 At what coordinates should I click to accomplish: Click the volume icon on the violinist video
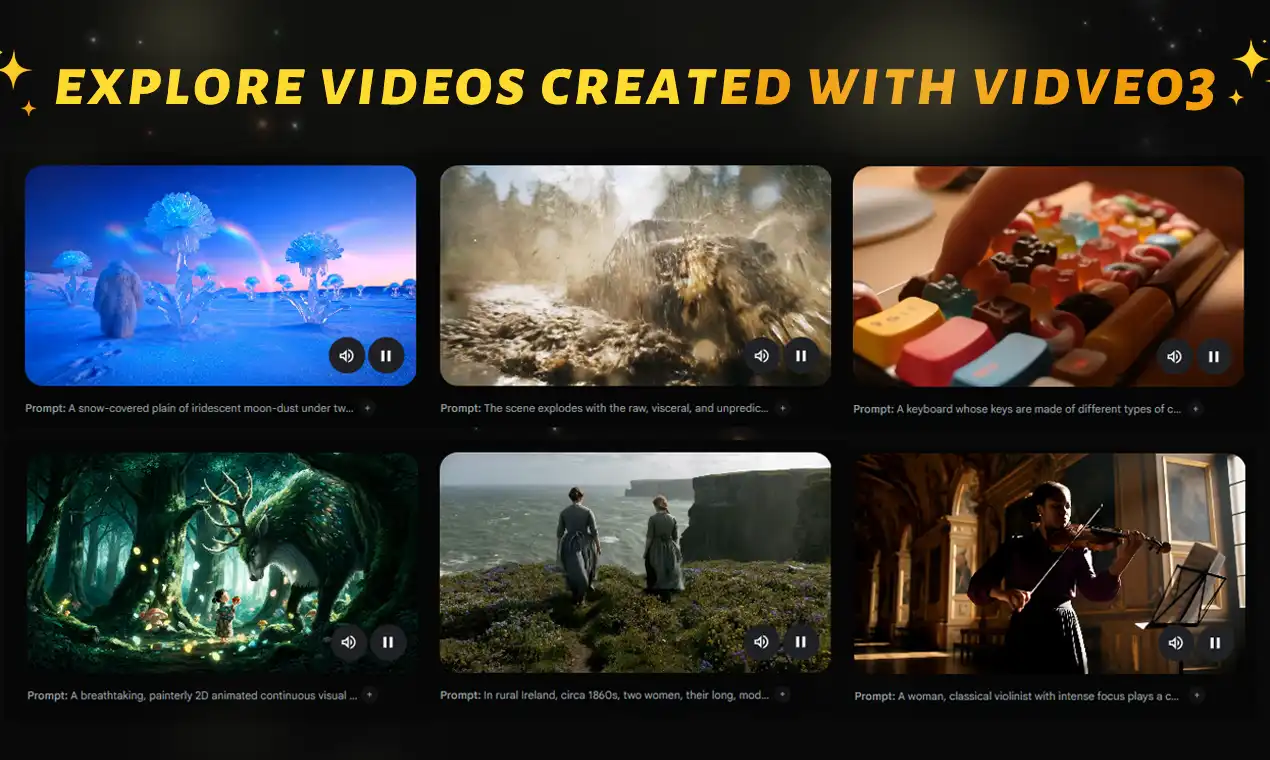point(1176,643)
